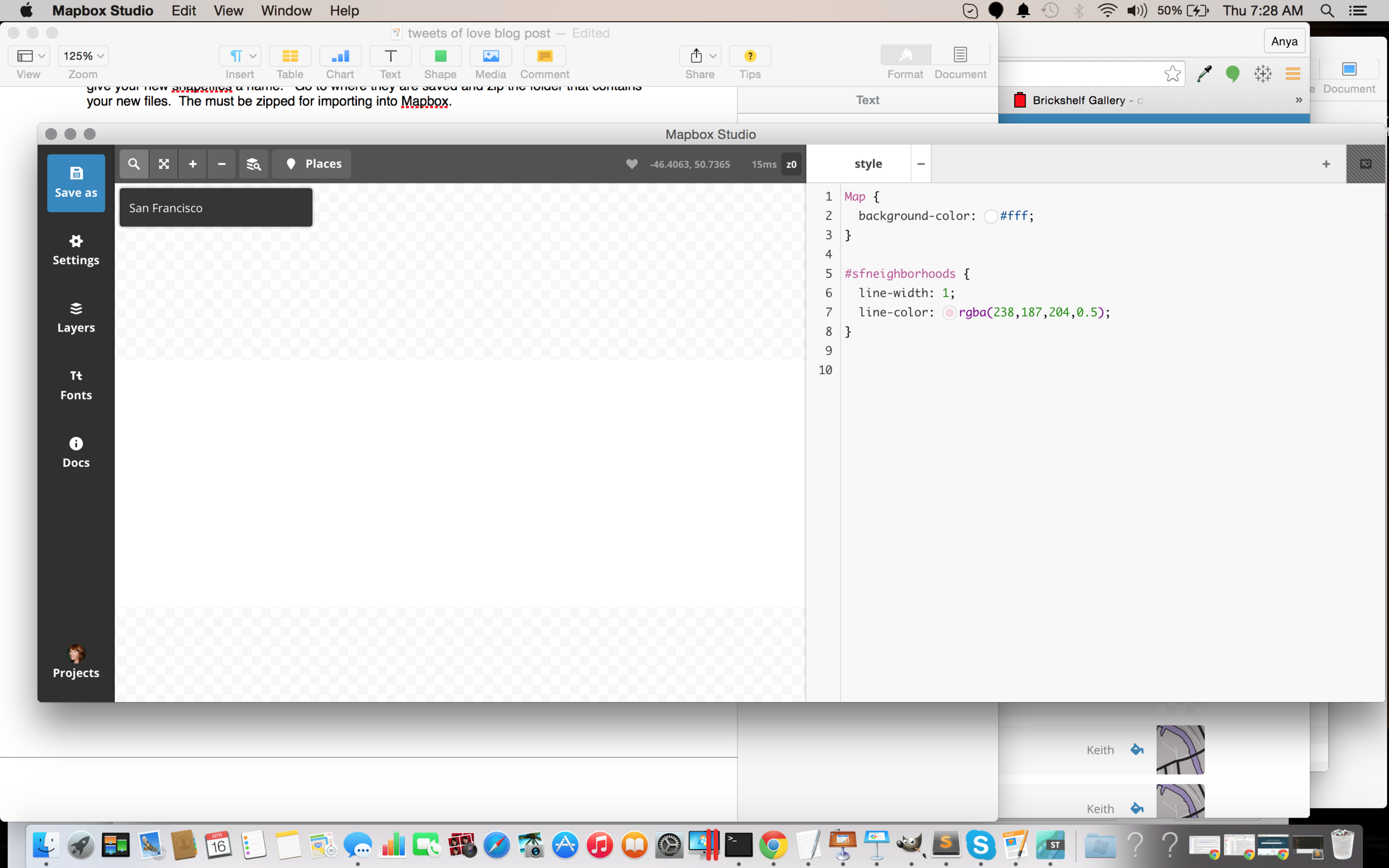Screen dimensions: 1389x868
Task: Click the #sfneighborhoods selector text
Action: (x=900, y=273)
